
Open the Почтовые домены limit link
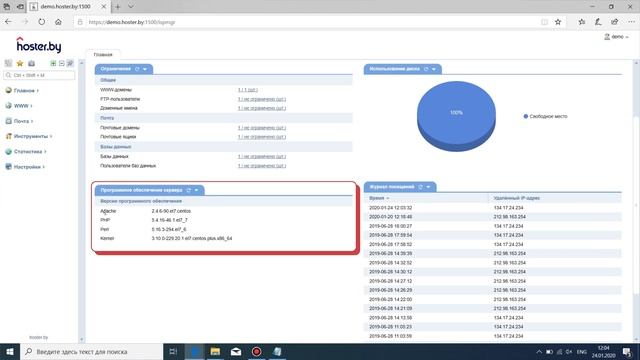click(262, 128)
